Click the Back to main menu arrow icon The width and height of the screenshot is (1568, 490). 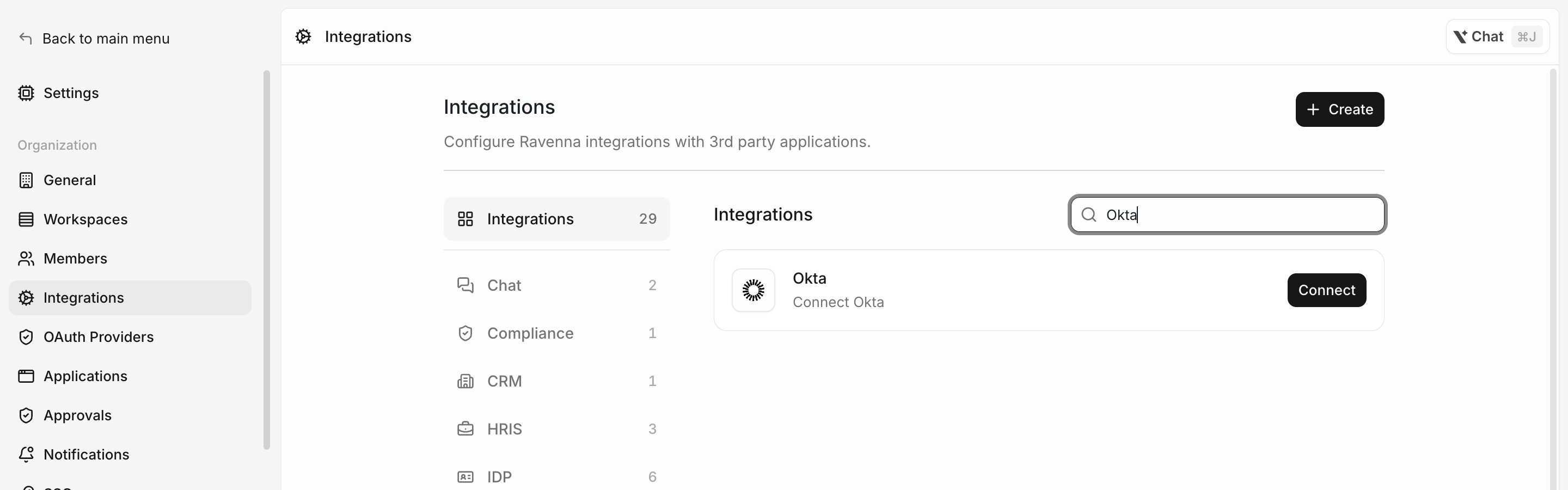click(x=25, y=38)
